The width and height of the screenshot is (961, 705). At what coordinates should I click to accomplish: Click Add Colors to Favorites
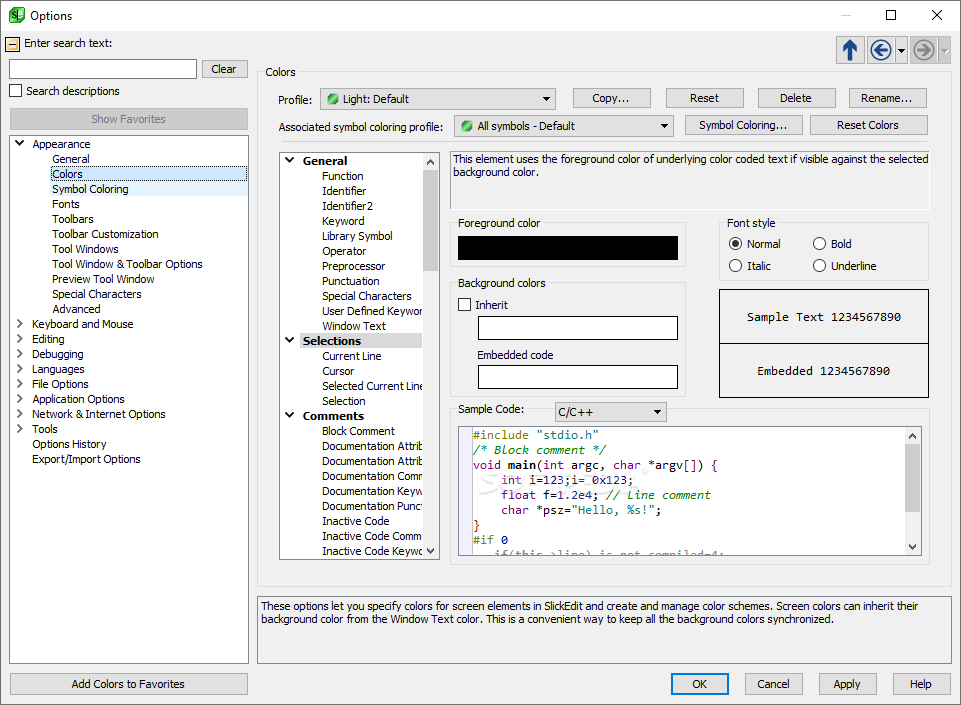(128, 684)
